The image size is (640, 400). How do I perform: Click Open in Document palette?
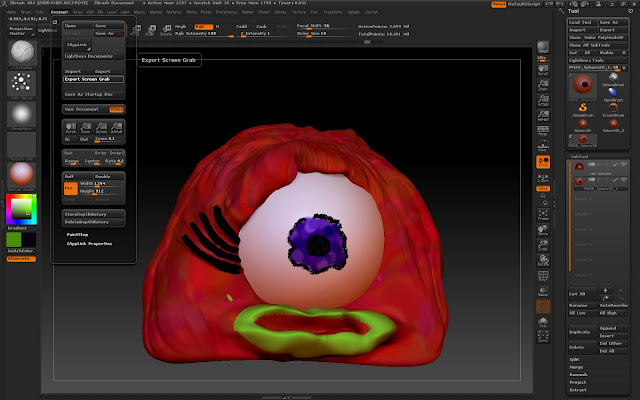tap(78, 26)
